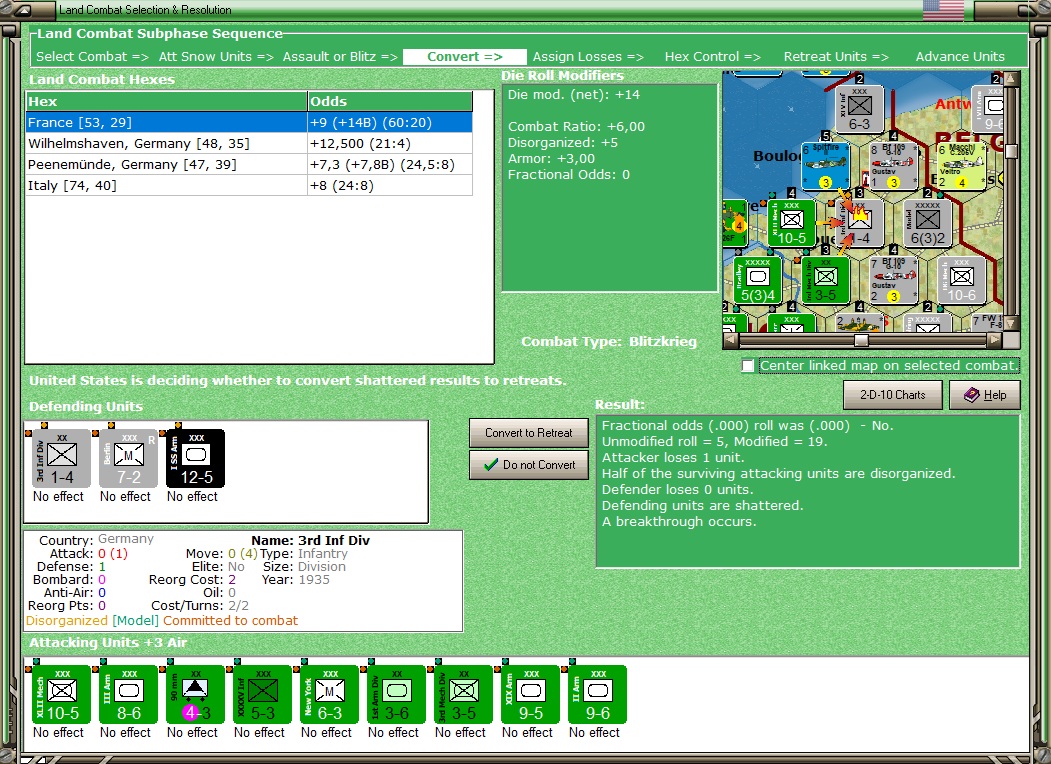This screenshot has width=1051, height=764.
Task: Select the 3rd Inf Div 1-4 defending unit
Action: (62, 458)
